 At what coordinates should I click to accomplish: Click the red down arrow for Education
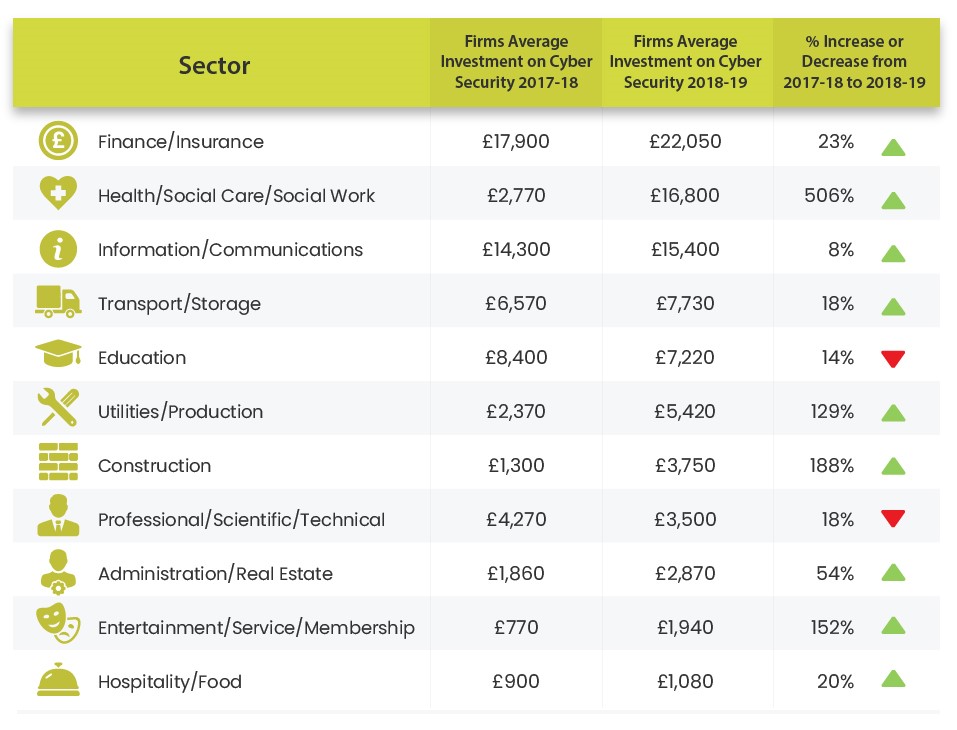[893, 359]
